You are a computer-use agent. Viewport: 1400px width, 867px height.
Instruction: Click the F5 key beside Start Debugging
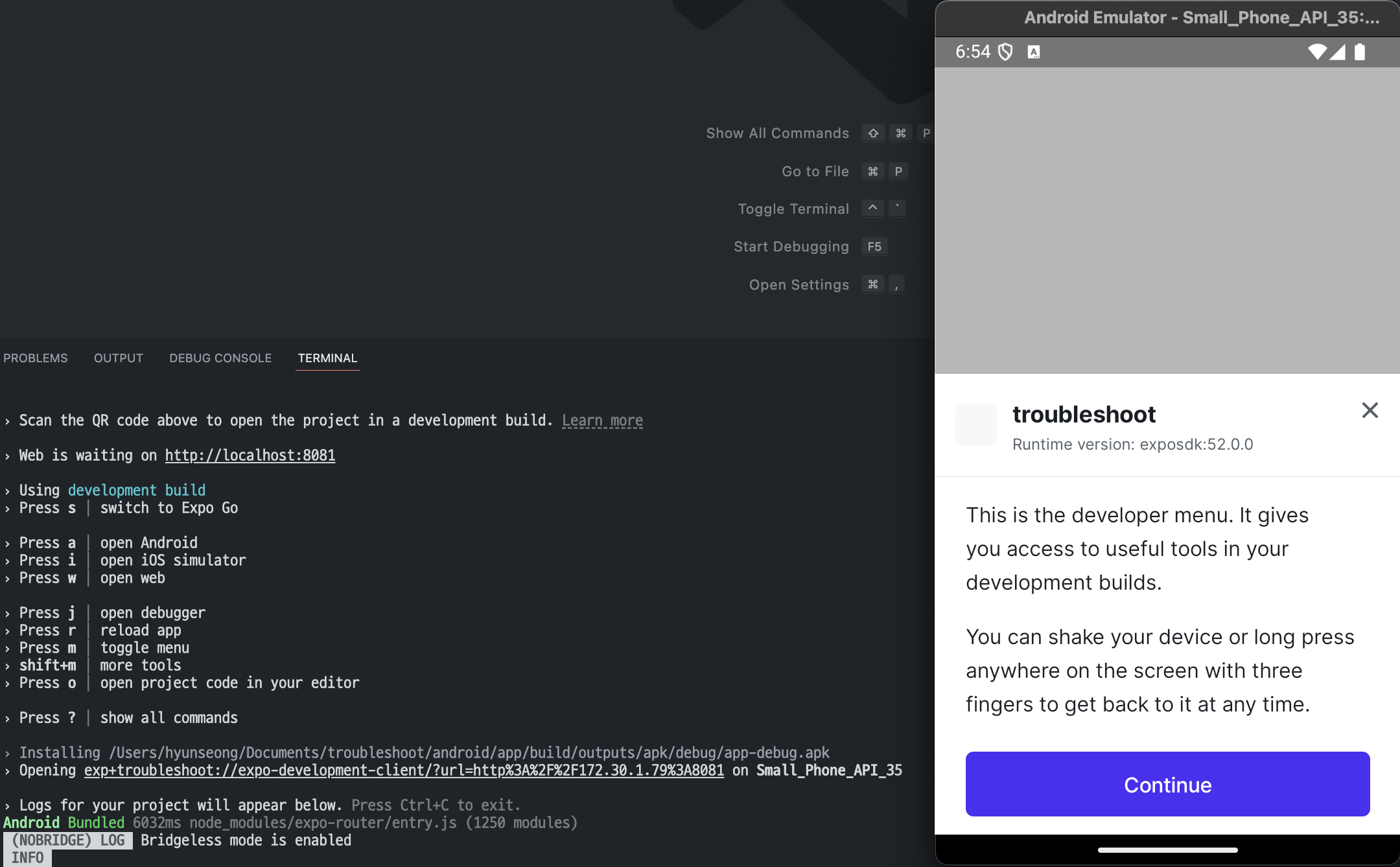(874, 247)
